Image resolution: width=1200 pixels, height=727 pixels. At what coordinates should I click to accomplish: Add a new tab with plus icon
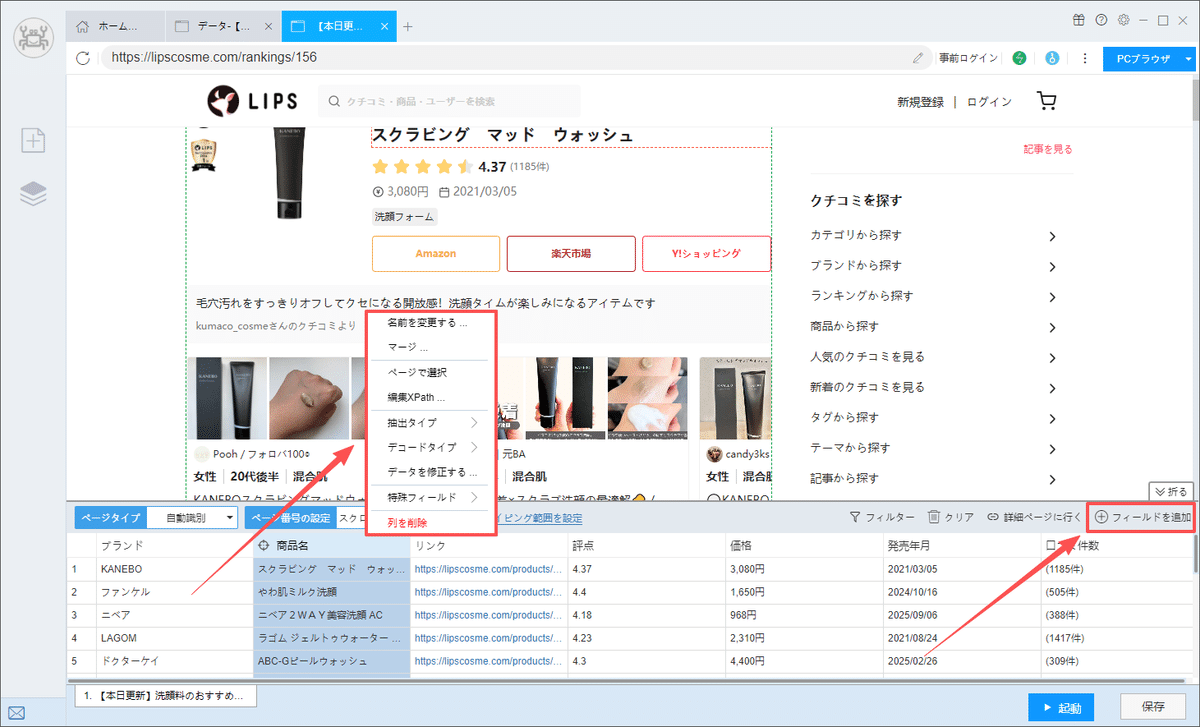click(x=407, y=25)
